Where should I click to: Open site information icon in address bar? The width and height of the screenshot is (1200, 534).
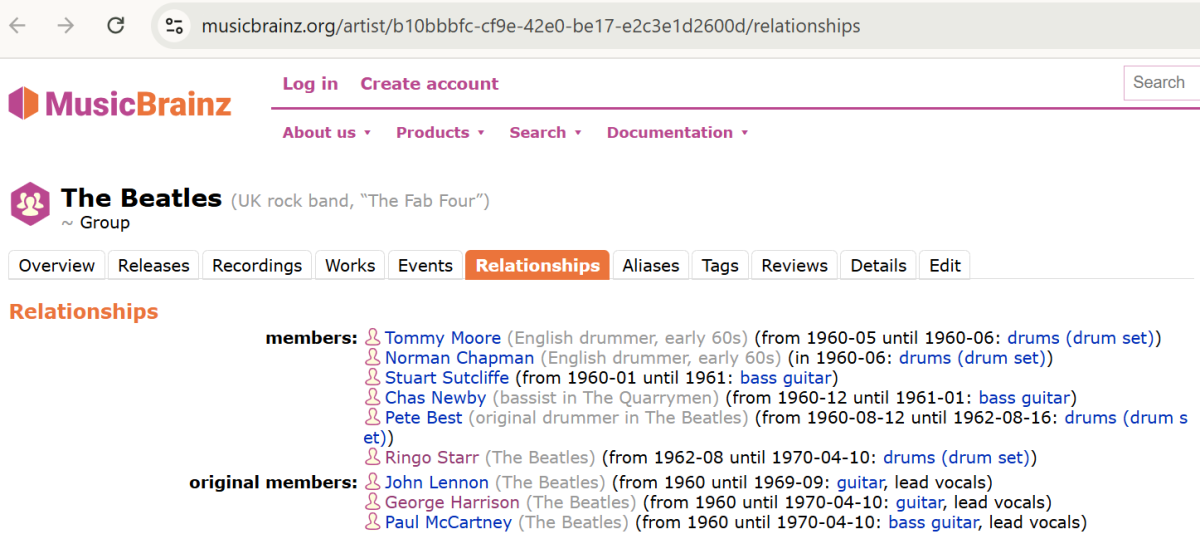[174, 25]
